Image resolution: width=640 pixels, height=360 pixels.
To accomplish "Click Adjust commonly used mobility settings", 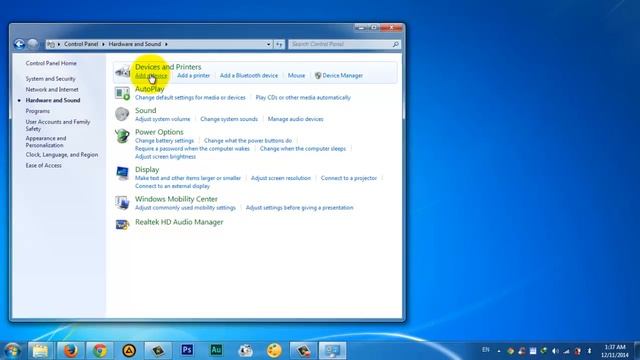I will tap(185, 208).
